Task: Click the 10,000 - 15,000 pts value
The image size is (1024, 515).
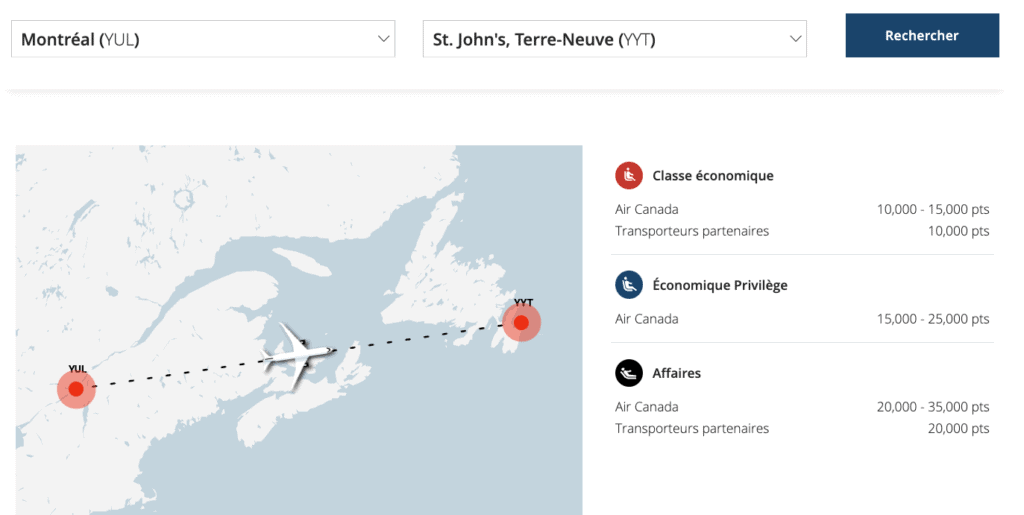Action: pyautogui.click(x=932, y=210)
